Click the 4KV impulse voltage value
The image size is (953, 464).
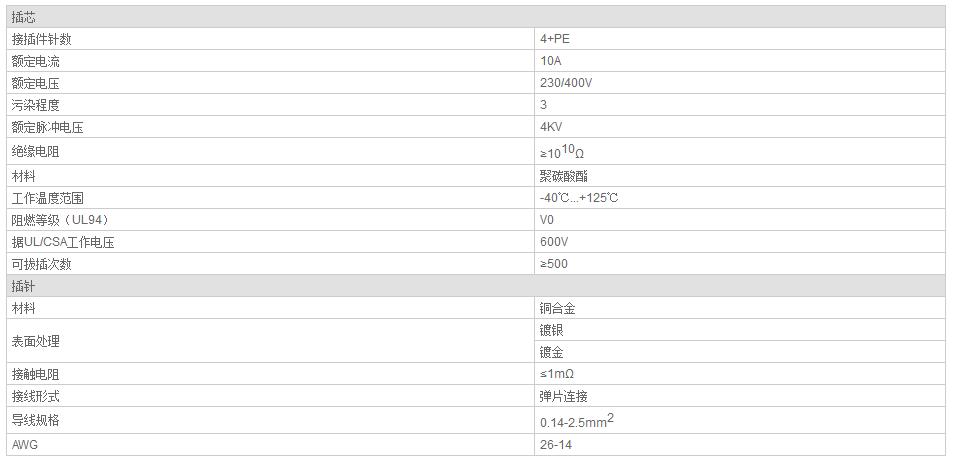point(552,127)
